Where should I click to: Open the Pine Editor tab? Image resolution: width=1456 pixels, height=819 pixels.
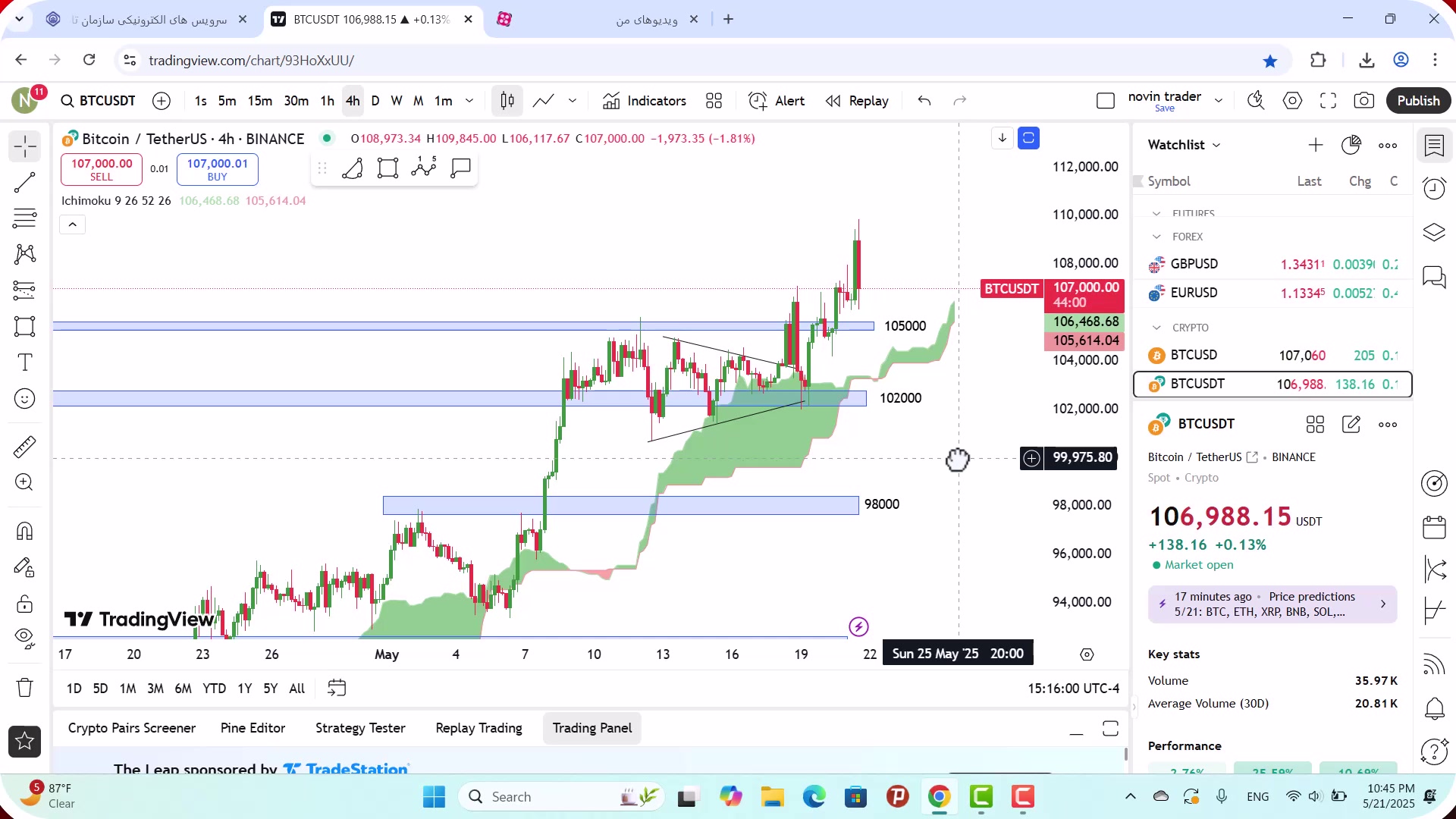253,728
